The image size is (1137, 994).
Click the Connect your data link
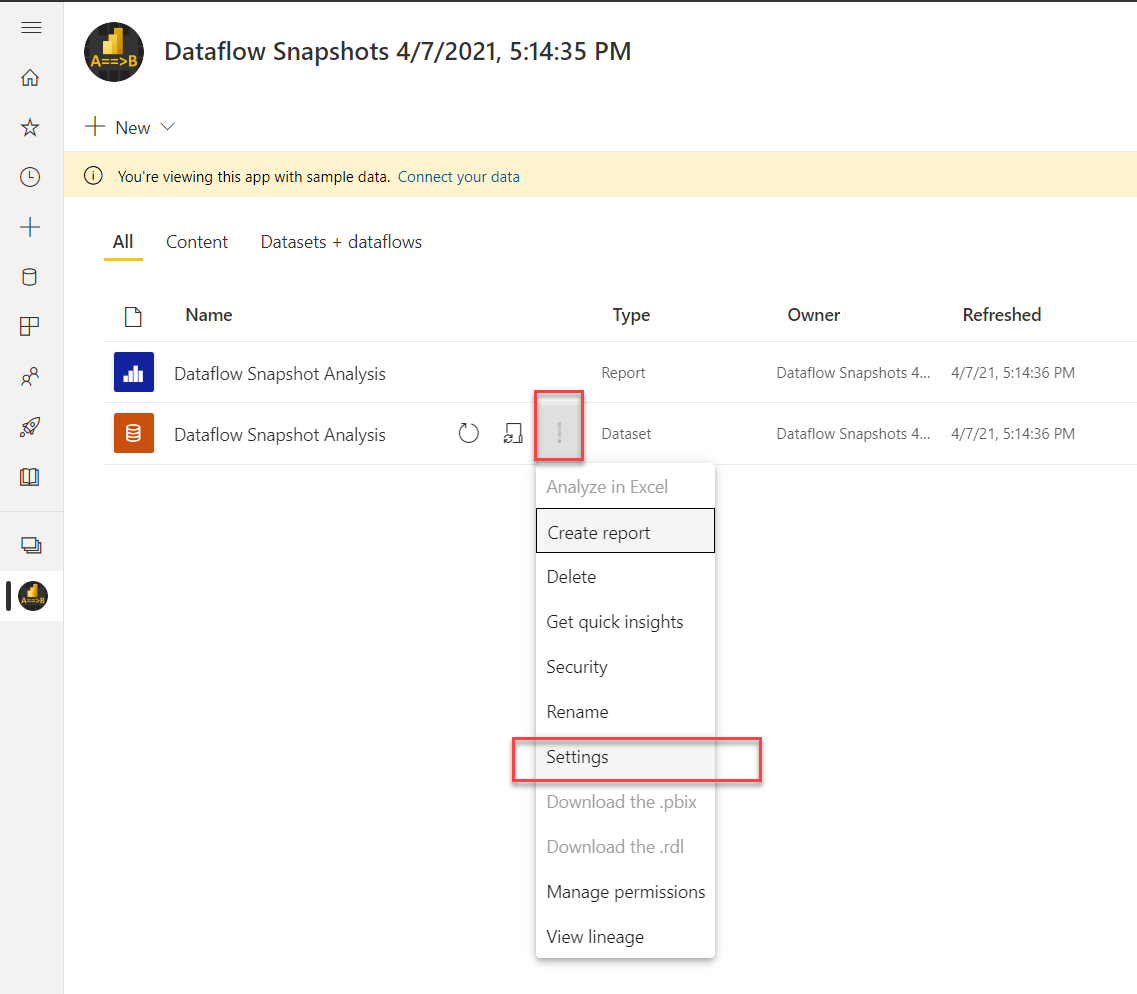tap(458, 177)
